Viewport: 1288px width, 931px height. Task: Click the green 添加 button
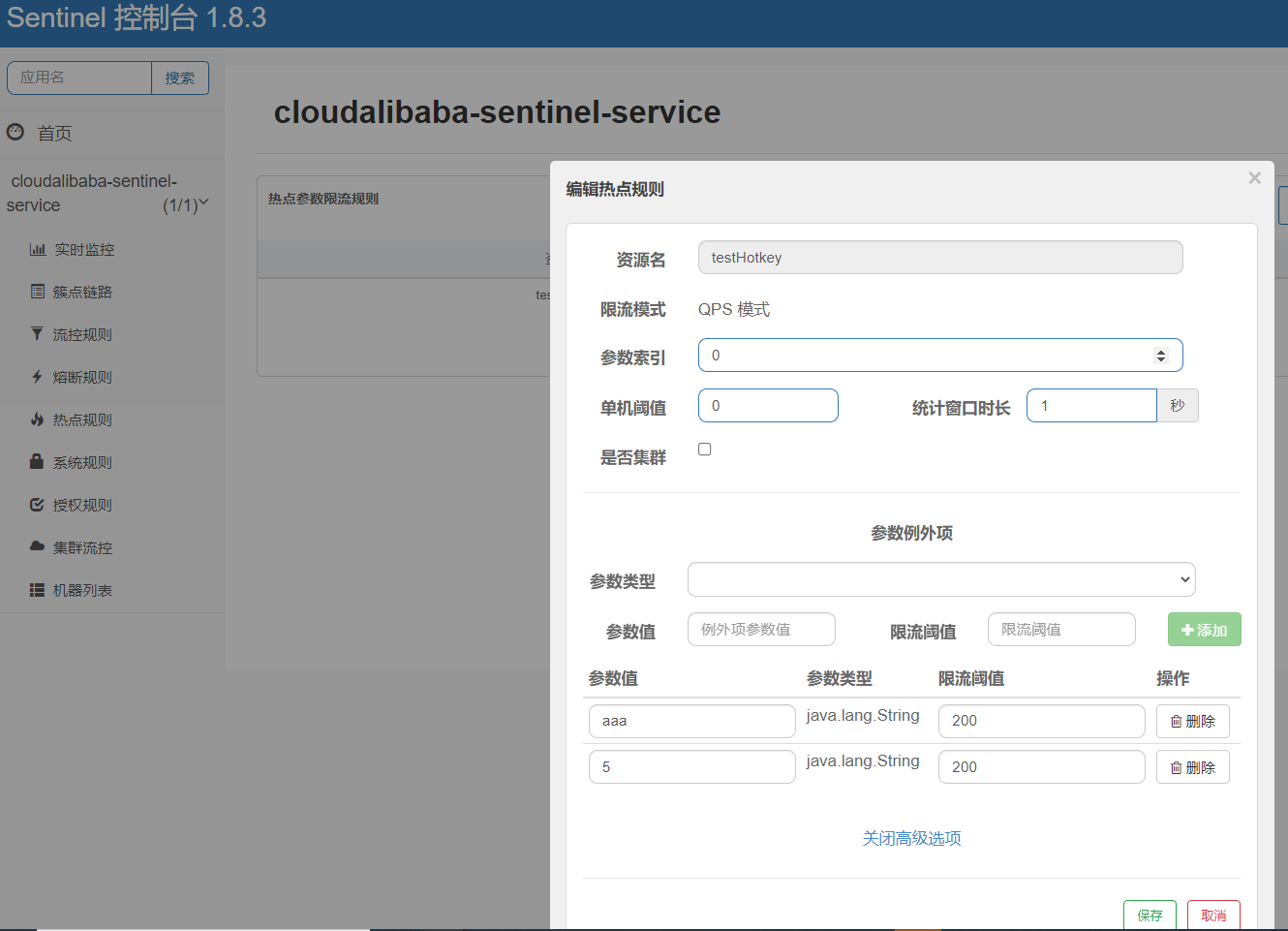(1204, 630)
